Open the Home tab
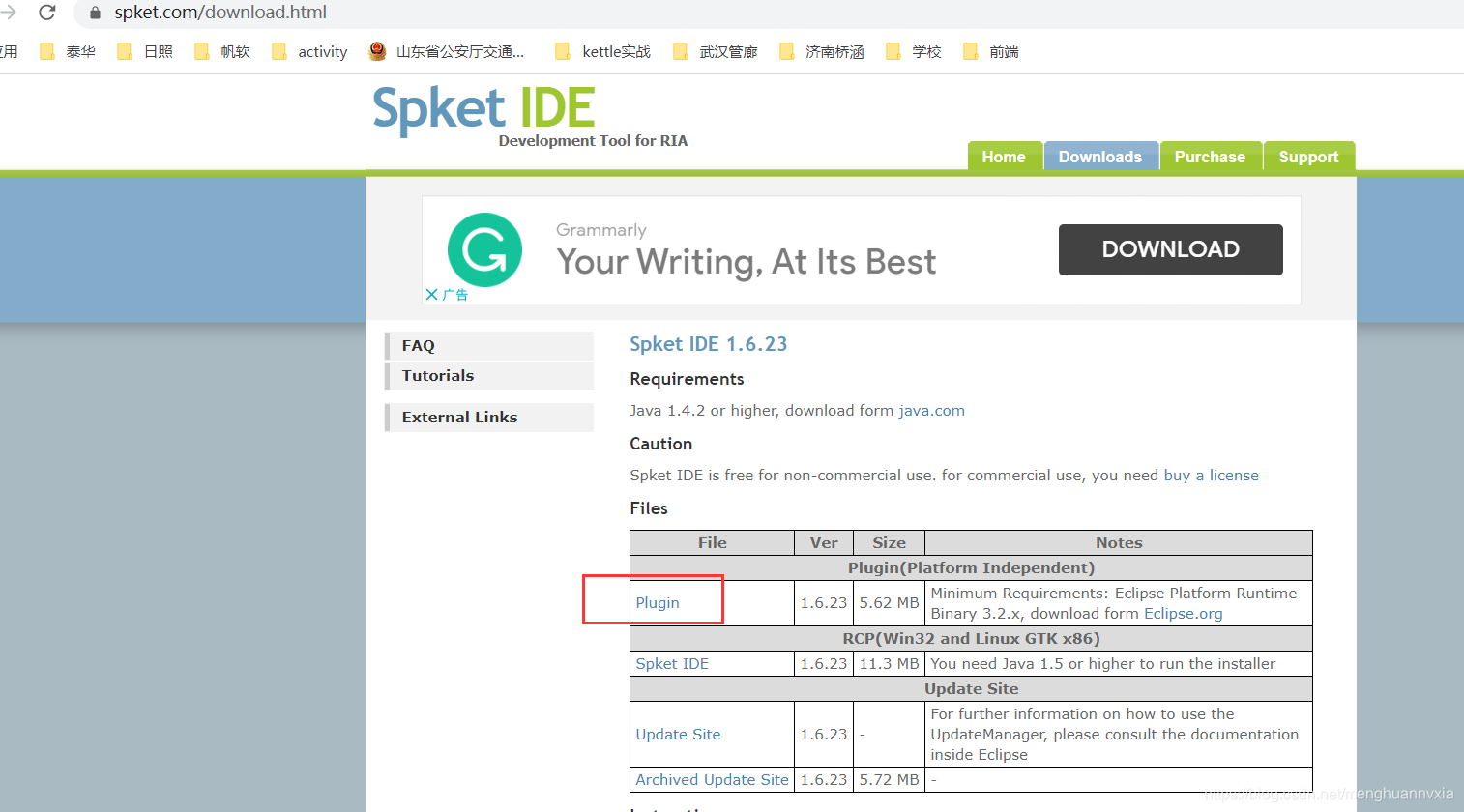Image resolution: width=1464 pixels, height=812 pixels. (1004, 156)
